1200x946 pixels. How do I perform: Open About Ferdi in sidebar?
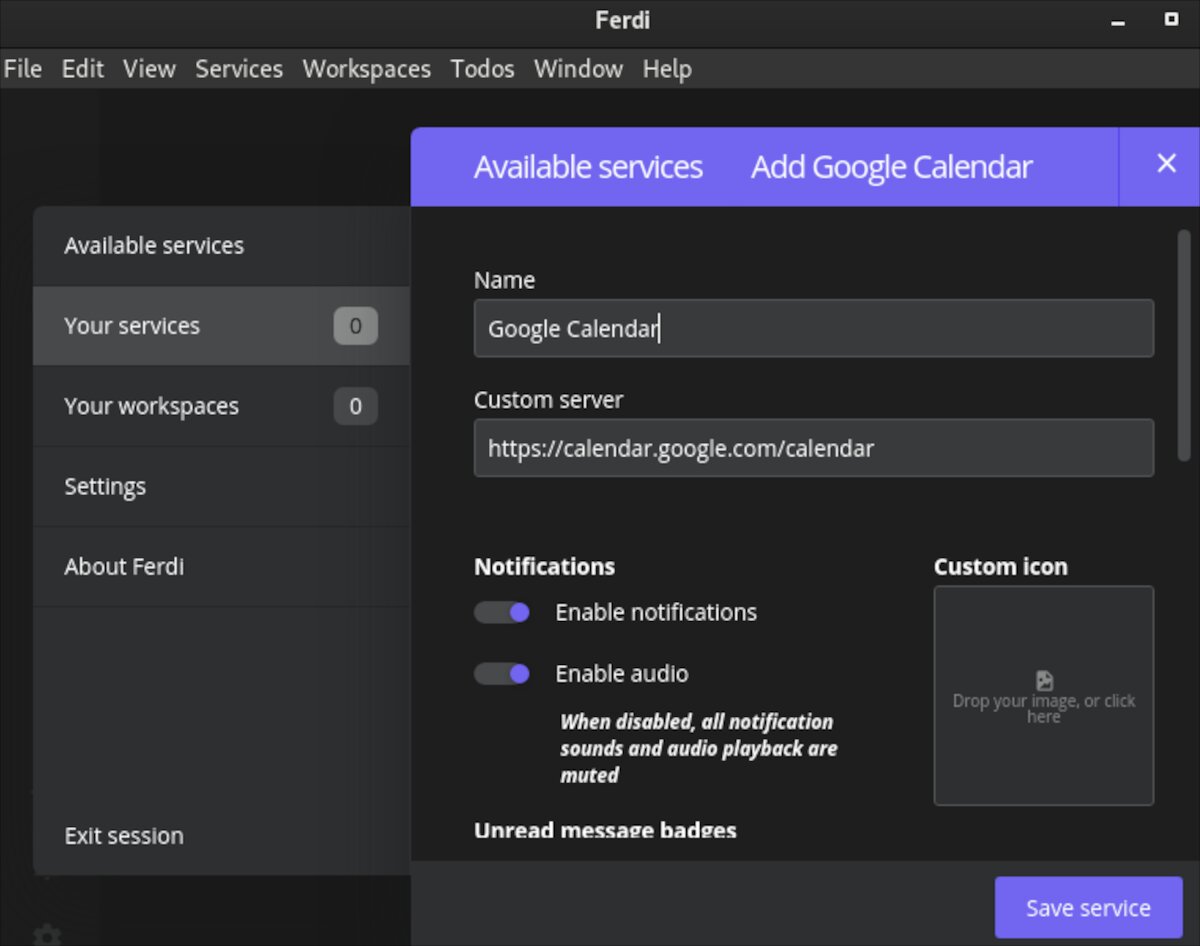pyautogui.click(x=124, y=567)
